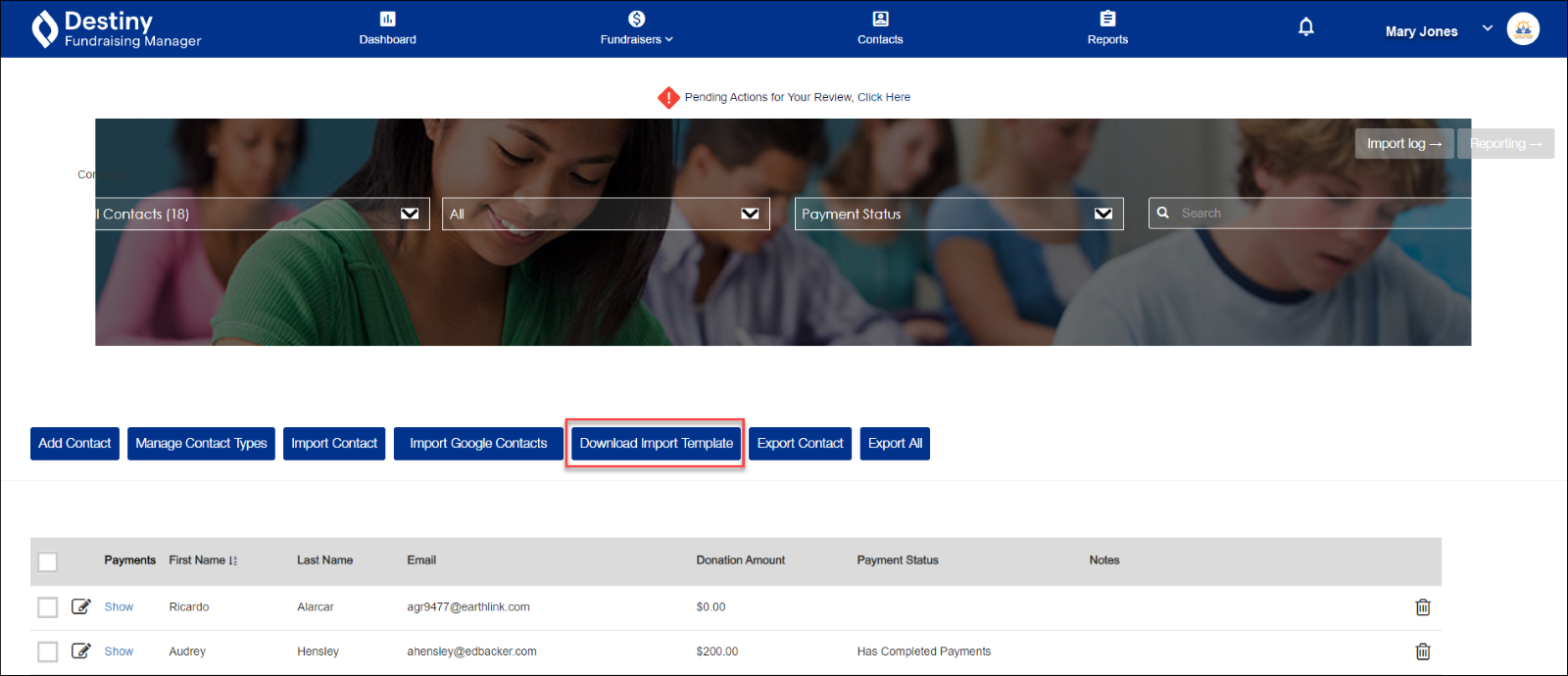This screenshot has height=676, width=1568.
Task: Click the edit icon for Ricardo Alarcar
Action: (x=81, y=607)
